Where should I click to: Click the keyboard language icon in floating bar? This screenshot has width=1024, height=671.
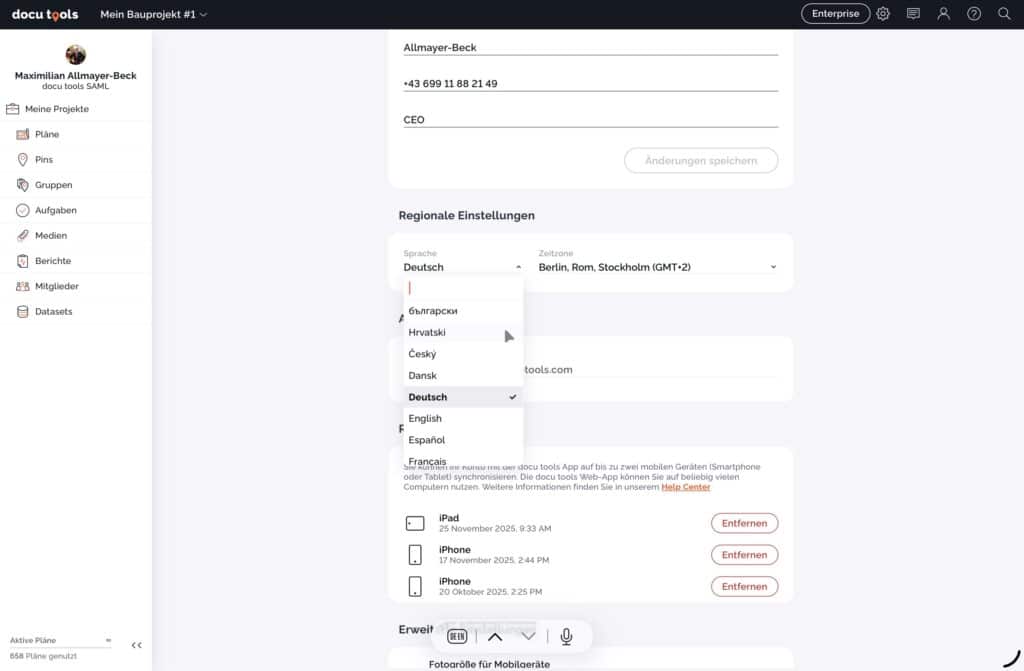pyautogui.click(x=457, y=636)
